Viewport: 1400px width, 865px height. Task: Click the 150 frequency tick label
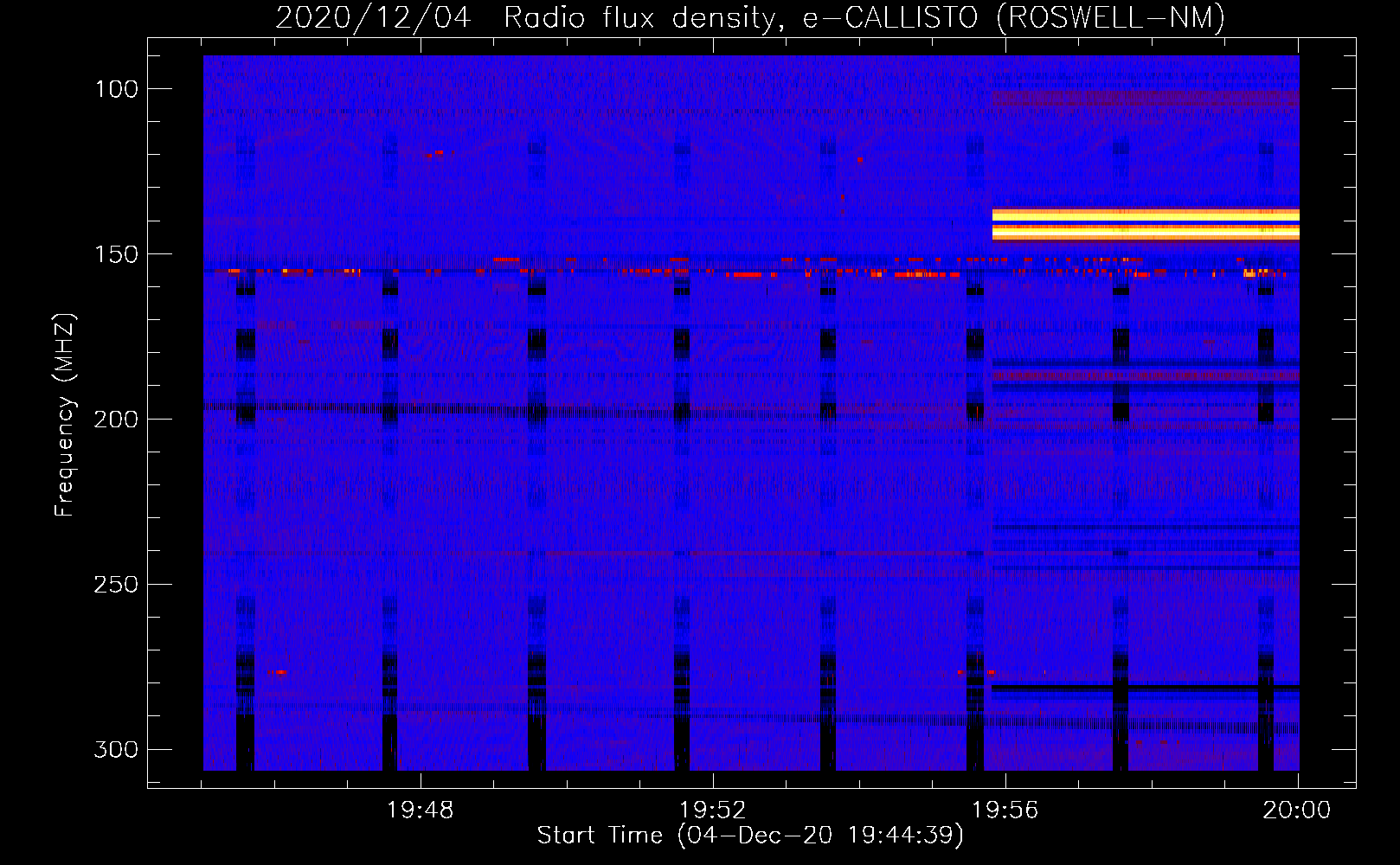(x=116, y=254)
